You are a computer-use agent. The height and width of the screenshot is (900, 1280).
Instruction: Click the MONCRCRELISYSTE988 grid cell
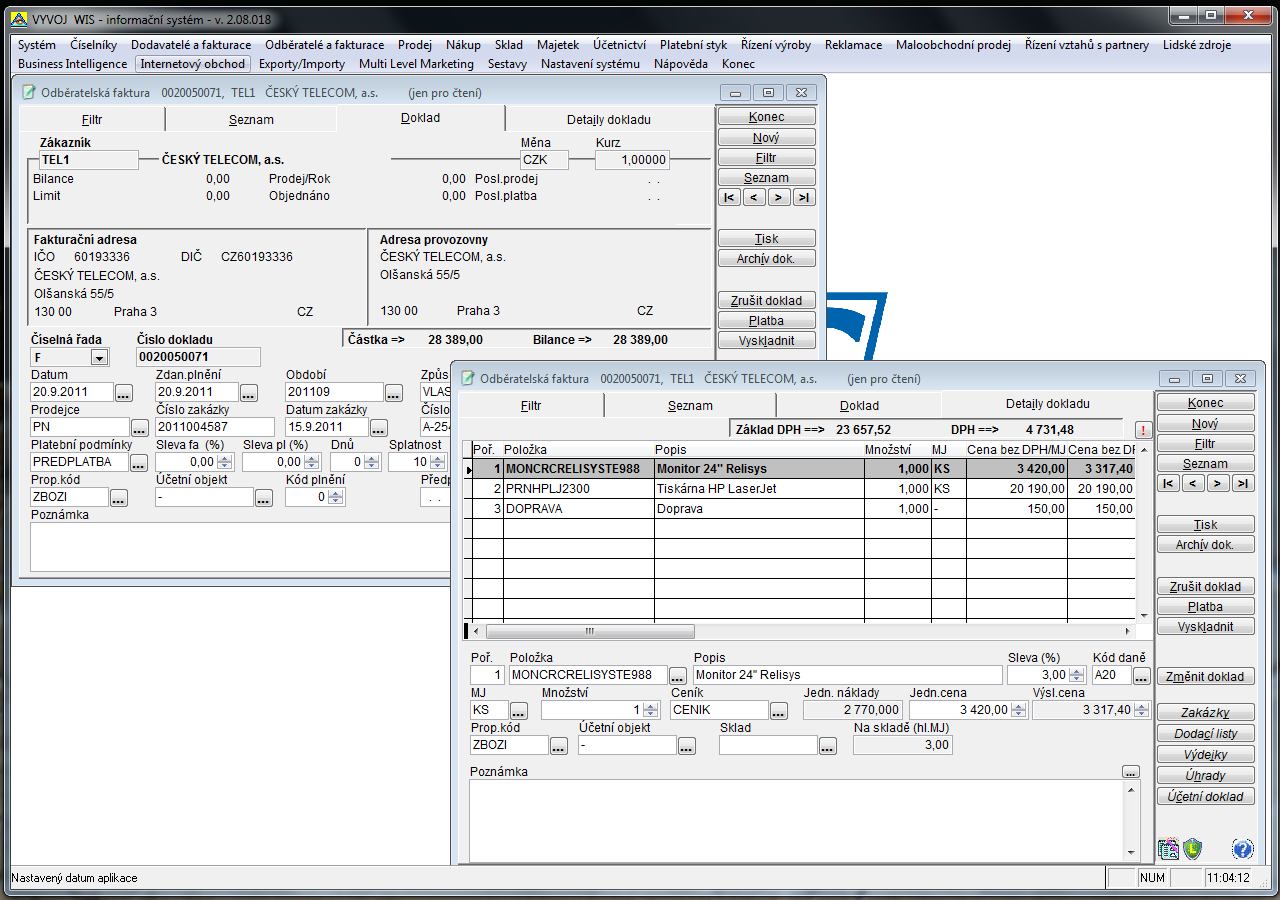click(x=578, y=469)
